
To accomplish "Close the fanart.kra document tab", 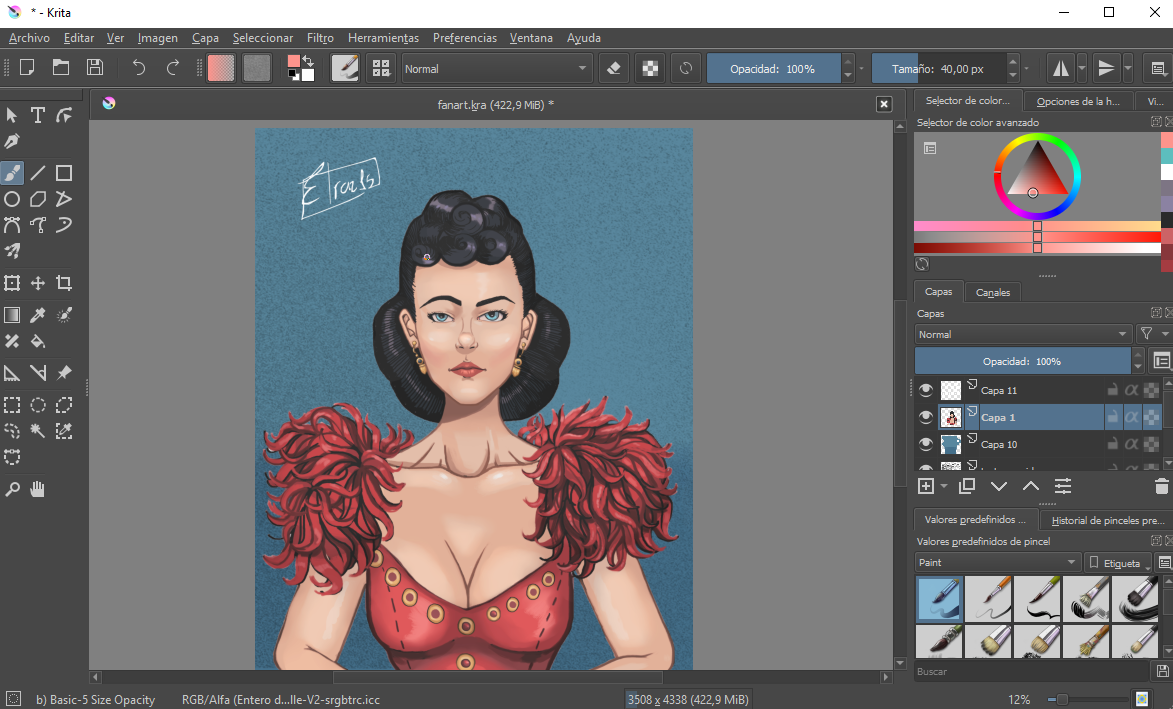I will coord(883,104).
